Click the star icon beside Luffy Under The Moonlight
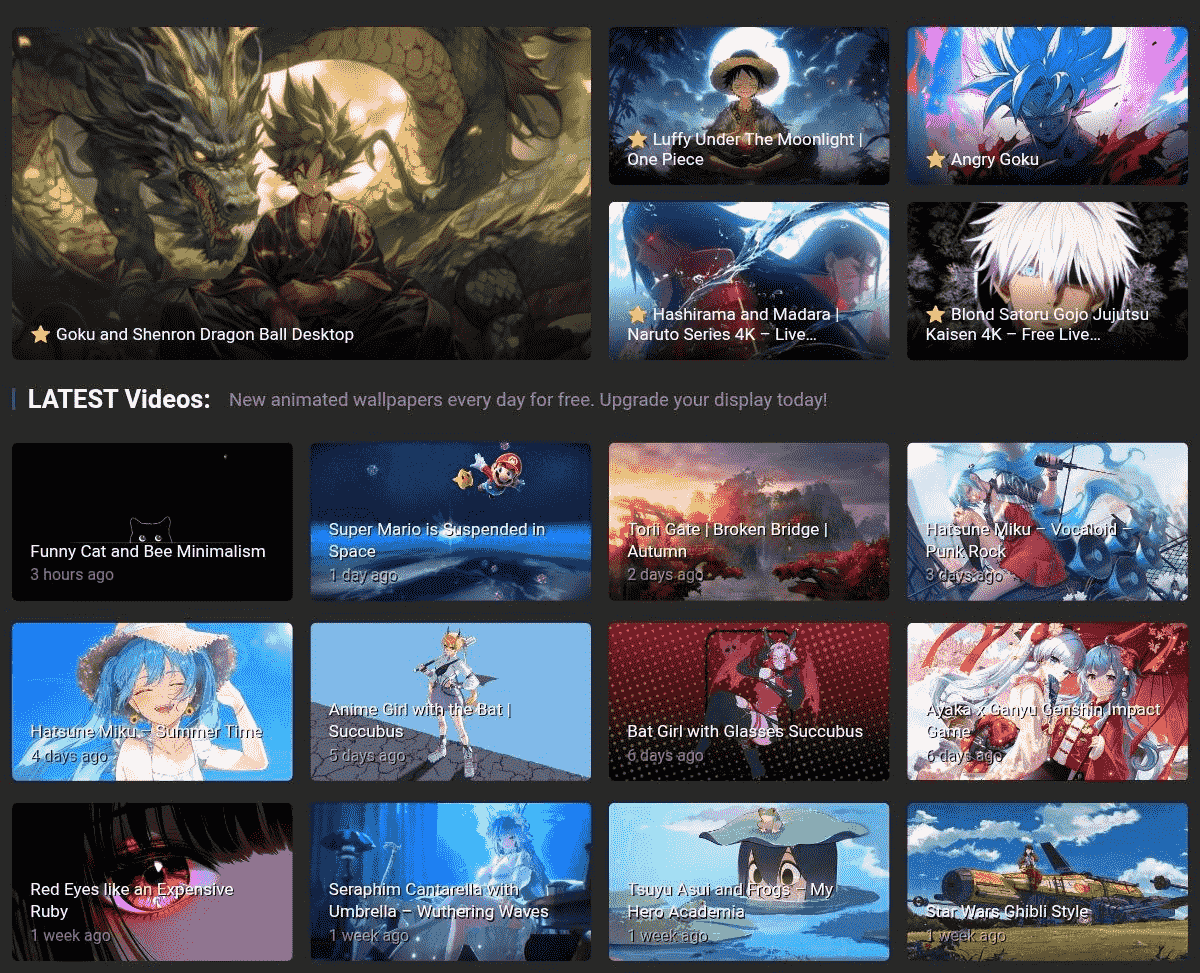 pos(637,139)
